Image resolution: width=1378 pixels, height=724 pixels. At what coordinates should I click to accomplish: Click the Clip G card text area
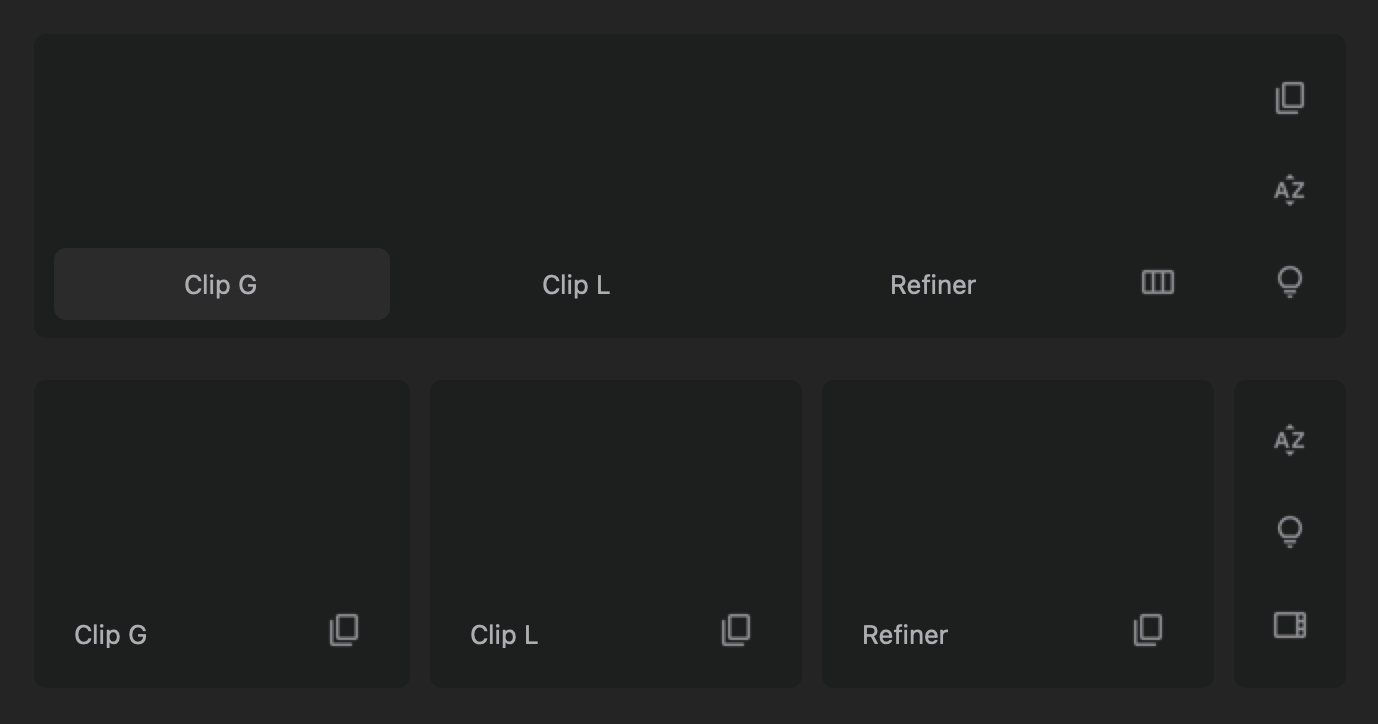222,490
